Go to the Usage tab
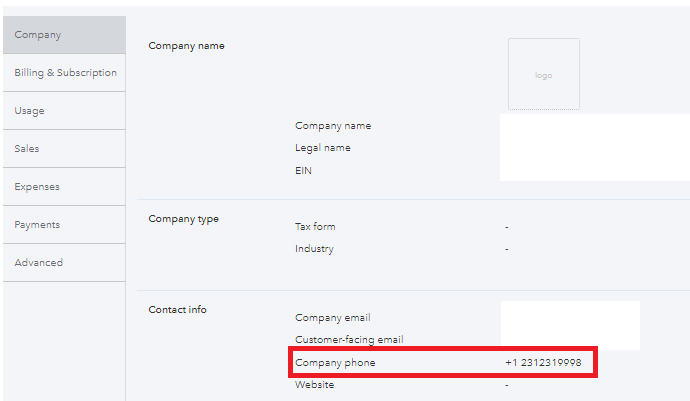 [x=30, y=111]
